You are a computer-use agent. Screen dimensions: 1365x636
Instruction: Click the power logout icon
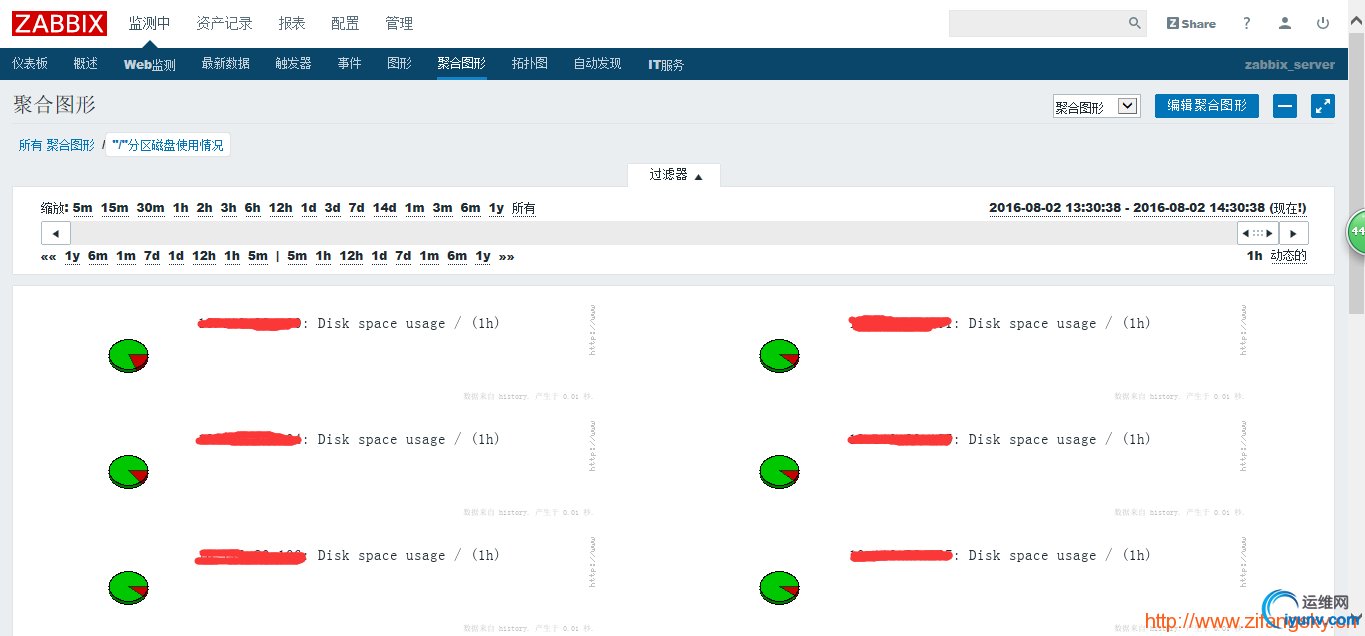click(x=1323, y=23)
